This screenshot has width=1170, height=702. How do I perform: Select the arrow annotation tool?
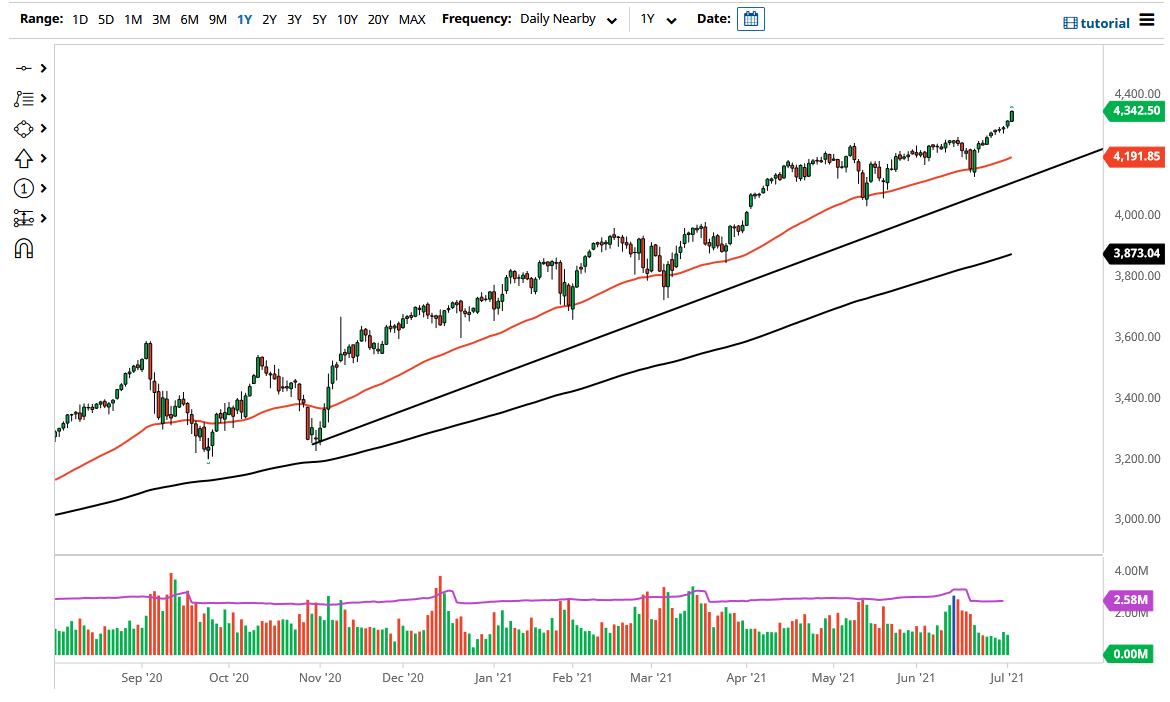(25, 158)
